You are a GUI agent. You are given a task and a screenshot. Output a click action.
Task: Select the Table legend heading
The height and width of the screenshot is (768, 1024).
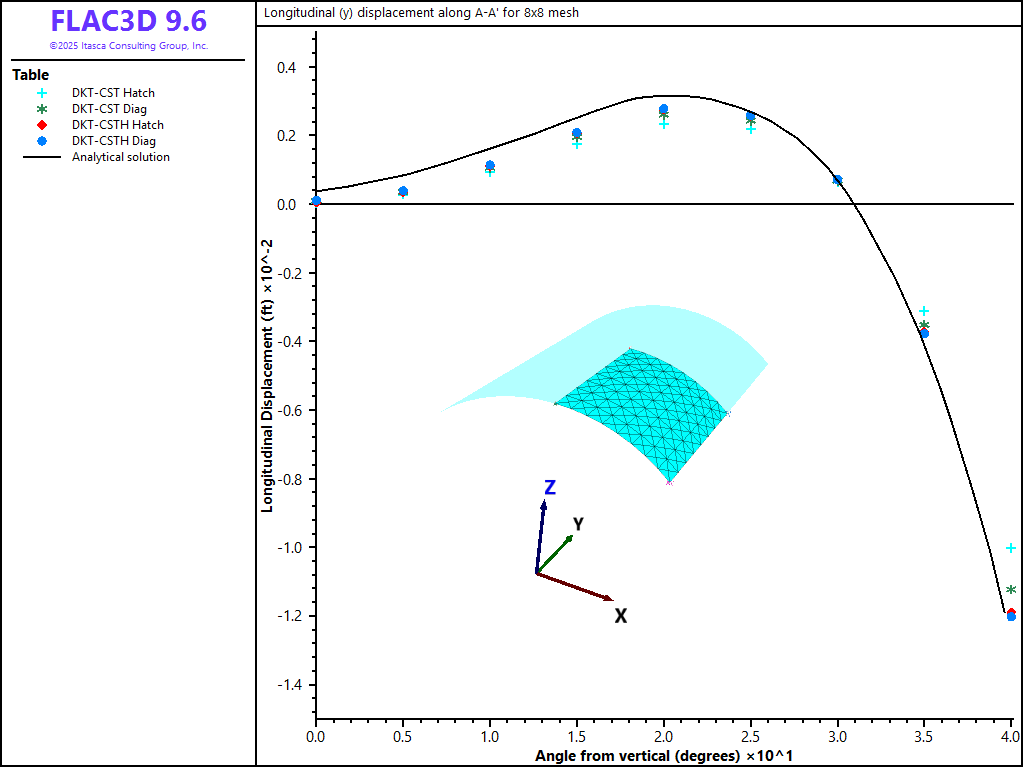click(x=30, y=75)
